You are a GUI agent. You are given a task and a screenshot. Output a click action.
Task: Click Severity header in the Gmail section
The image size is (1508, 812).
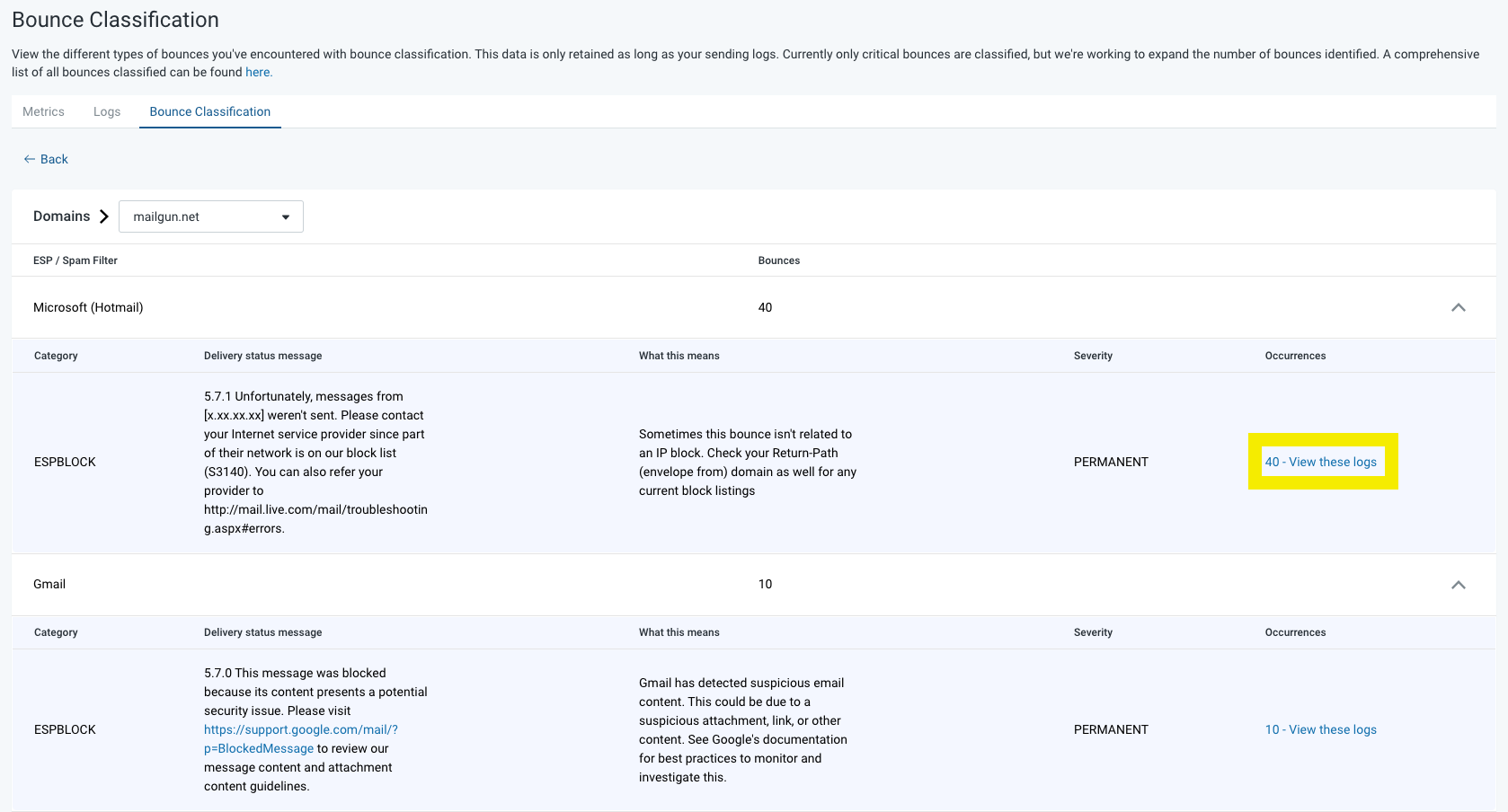click(1093, 632)
